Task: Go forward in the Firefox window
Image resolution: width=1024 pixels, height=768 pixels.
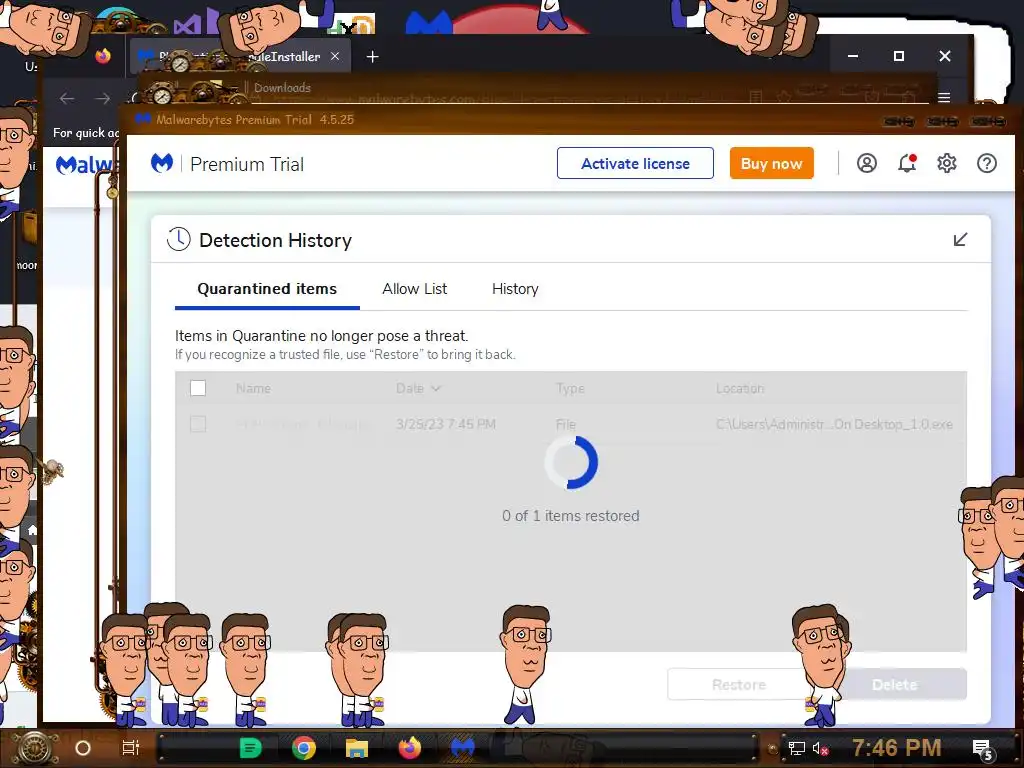Action: pos(103,99)
